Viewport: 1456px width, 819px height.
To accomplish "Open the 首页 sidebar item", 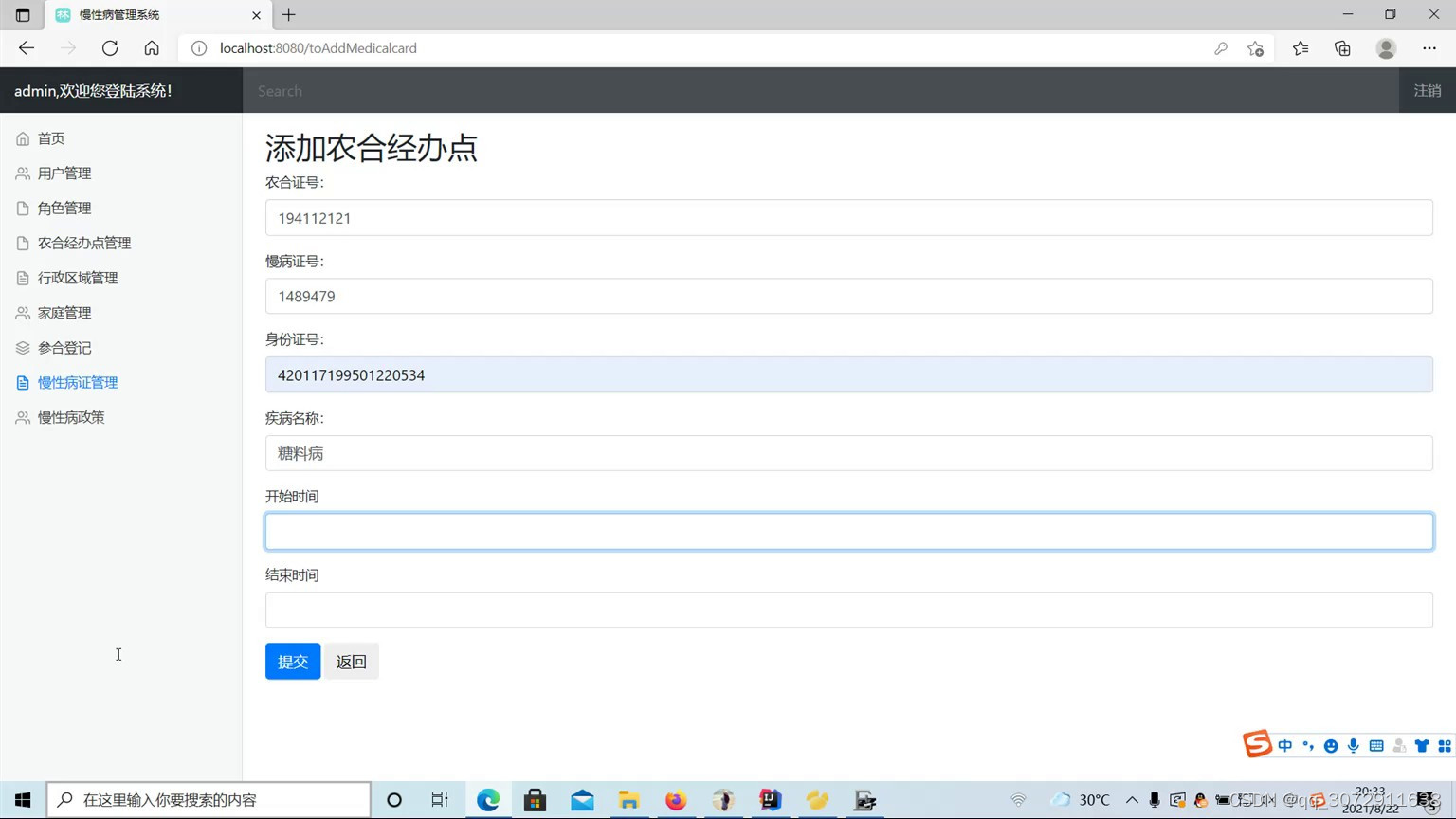I will 50,138.
